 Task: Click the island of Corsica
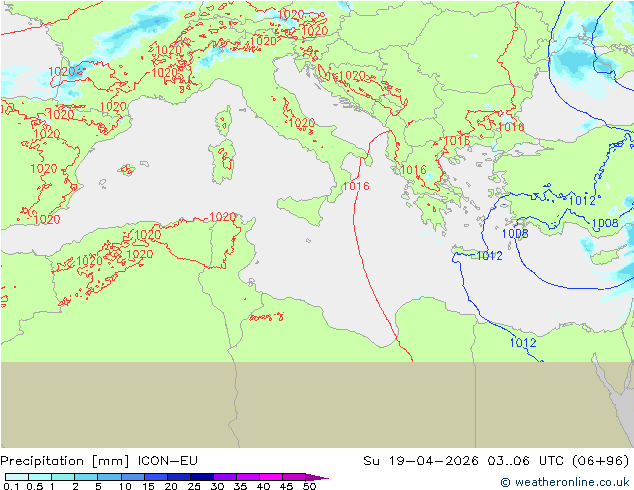[224, 121]
